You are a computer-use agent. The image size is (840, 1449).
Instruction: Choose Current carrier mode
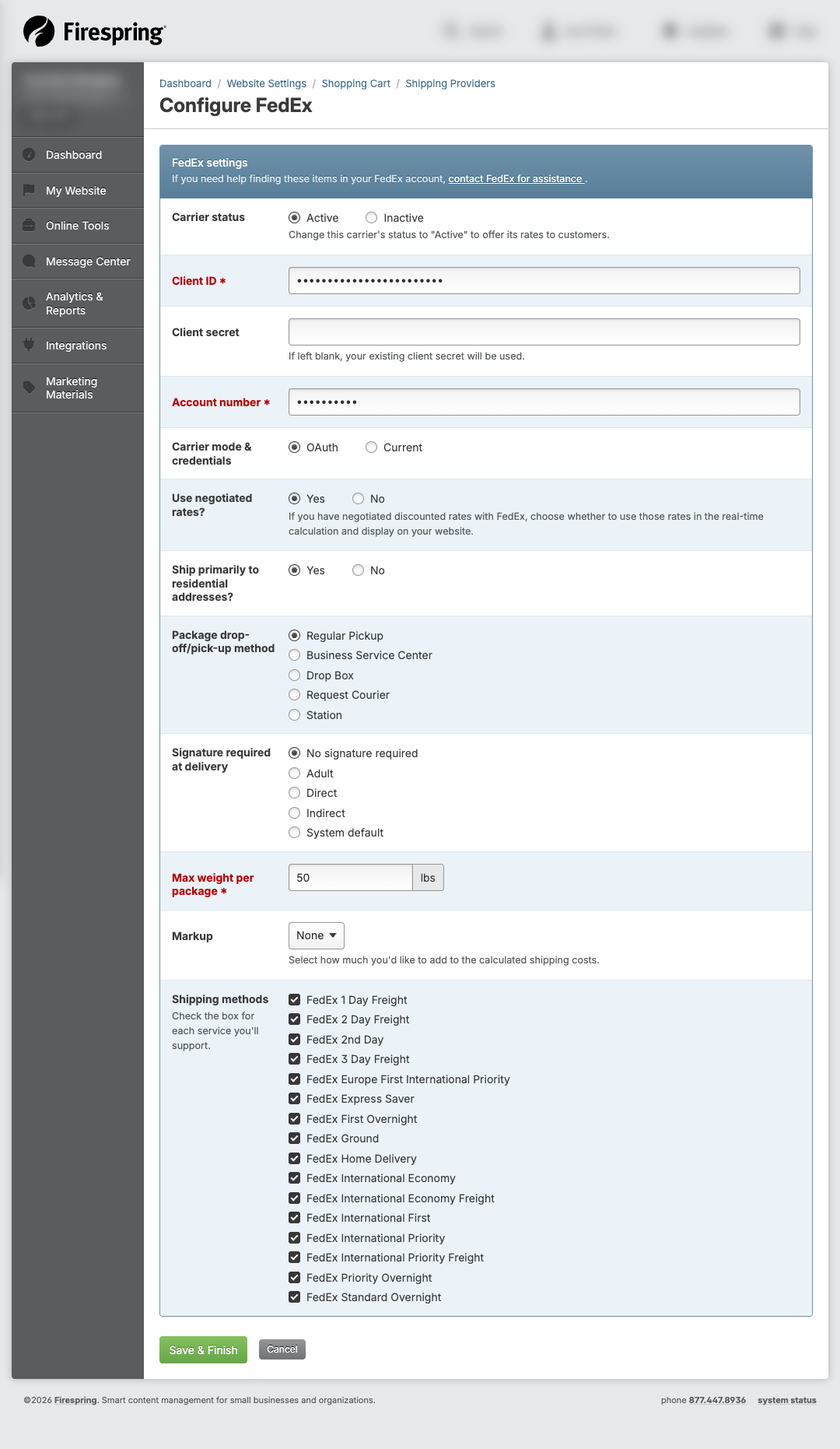tap(371, 447)
